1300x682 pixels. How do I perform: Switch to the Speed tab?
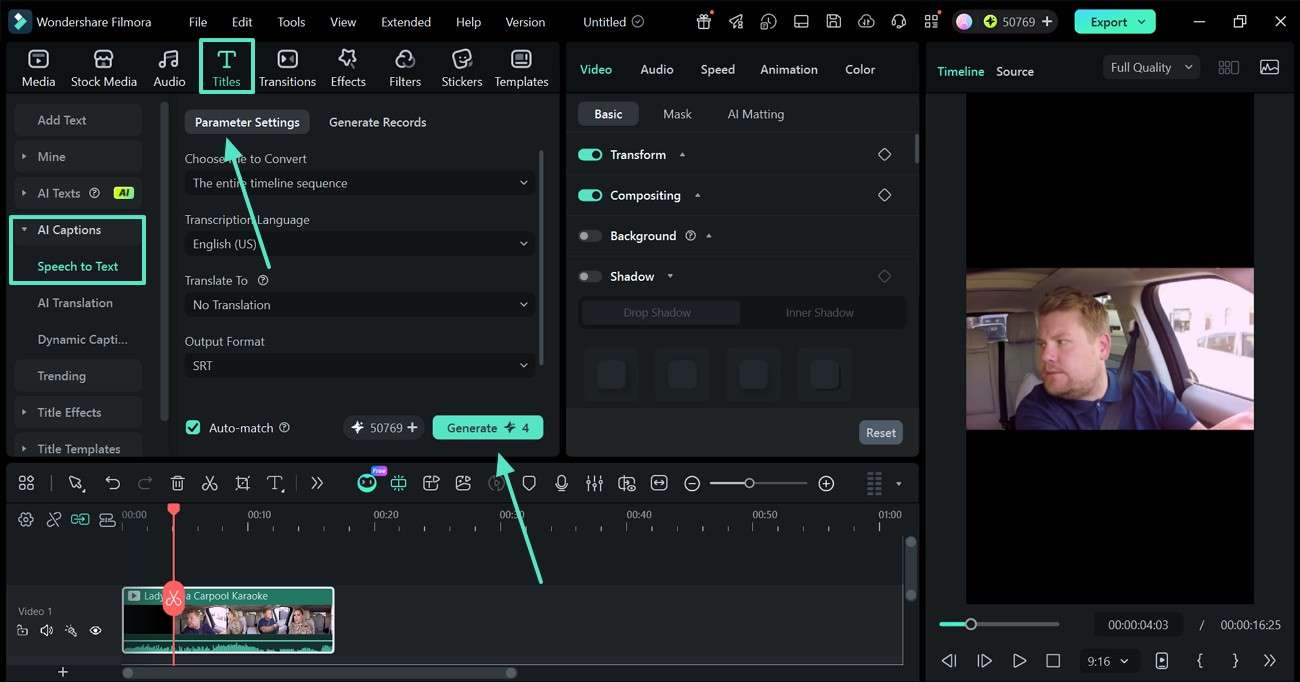717,69
